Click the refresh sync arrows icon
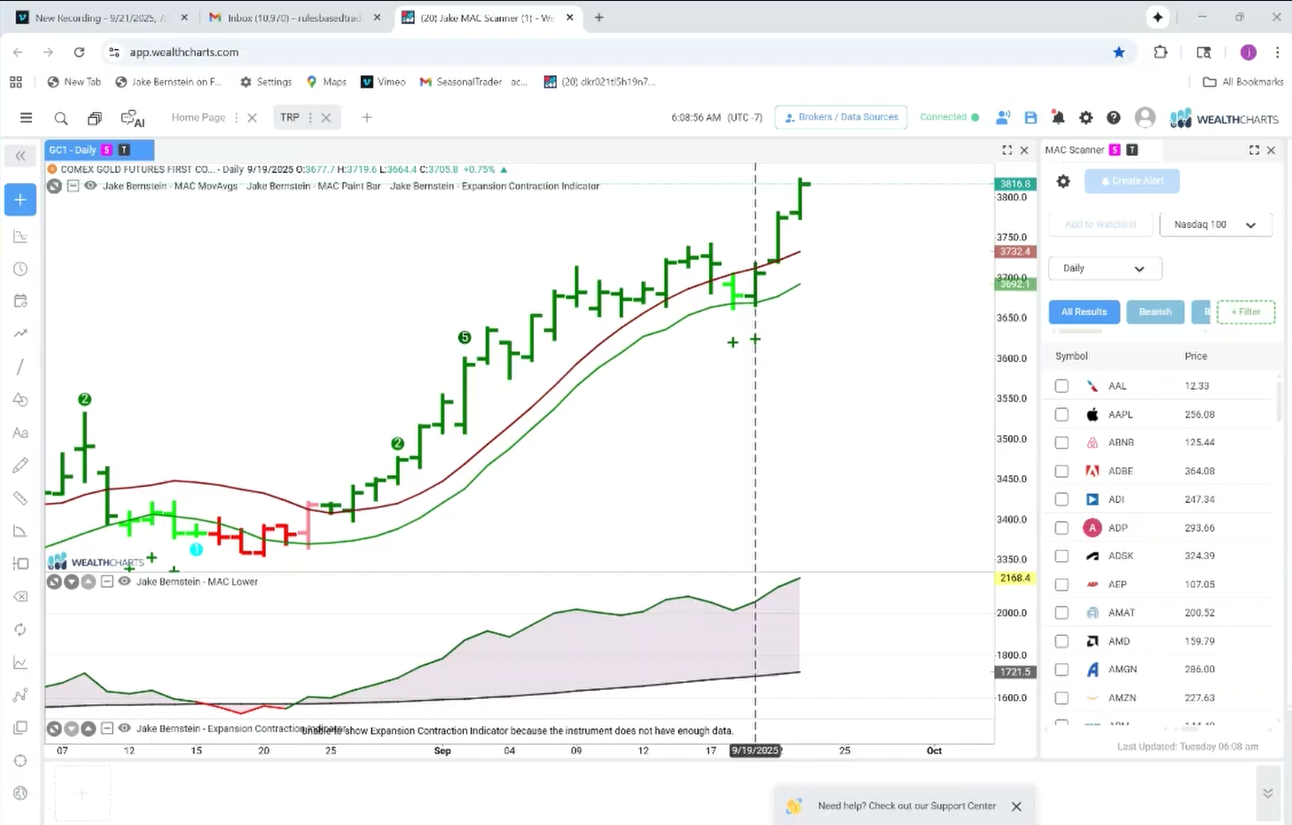This screenshot has height=825, width=1292. tap(20, 629)
